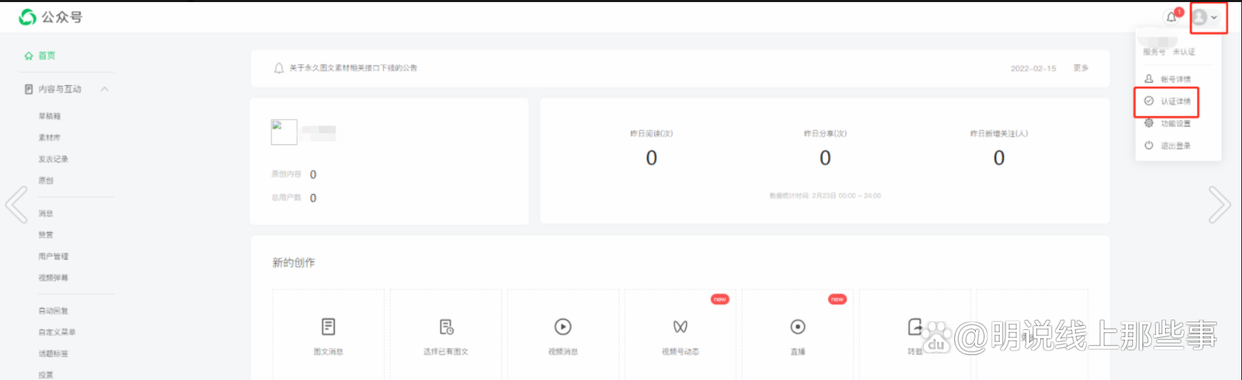The height and width of the screenshot is (380, 1242).
Task: Click the bell icon in the announcement bar
Action: coord(279,68)
